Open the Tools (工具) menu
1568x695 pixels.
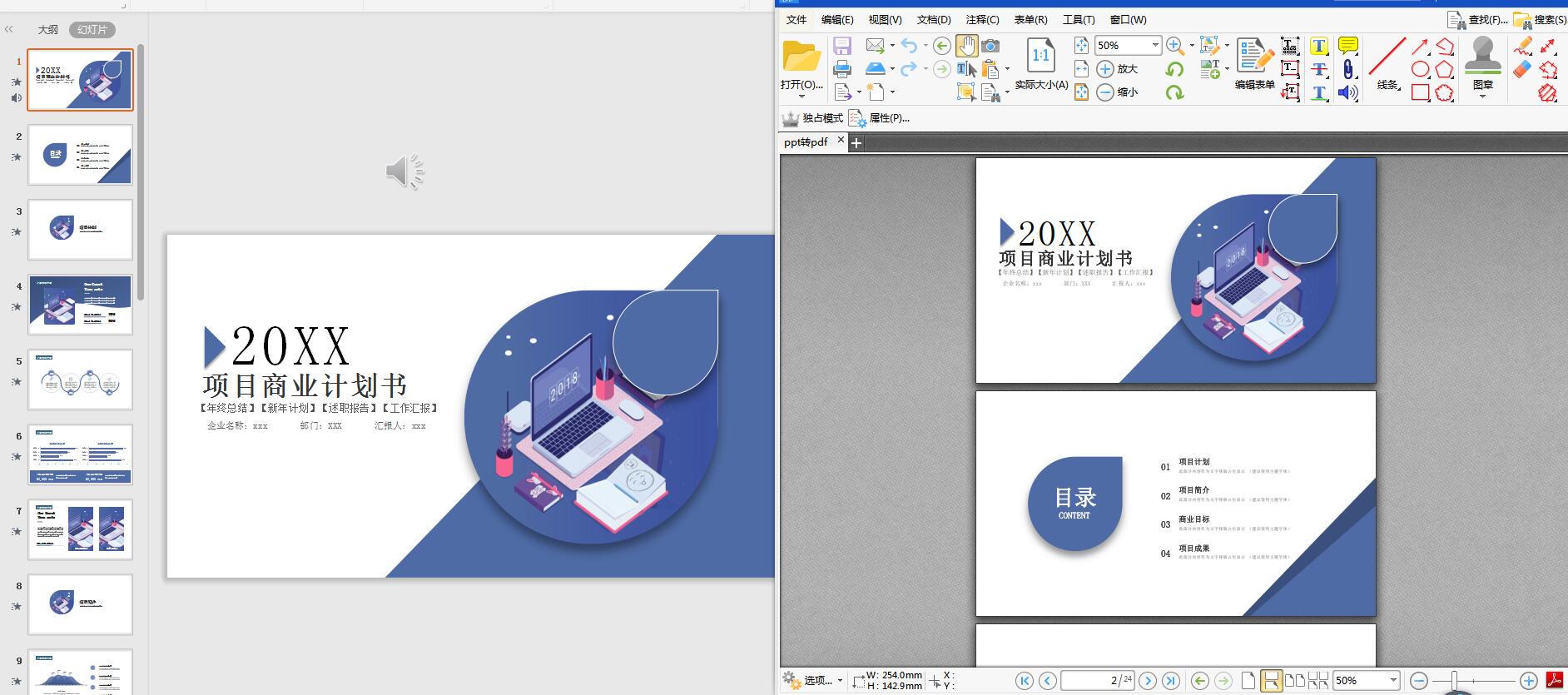point(1079,19)
